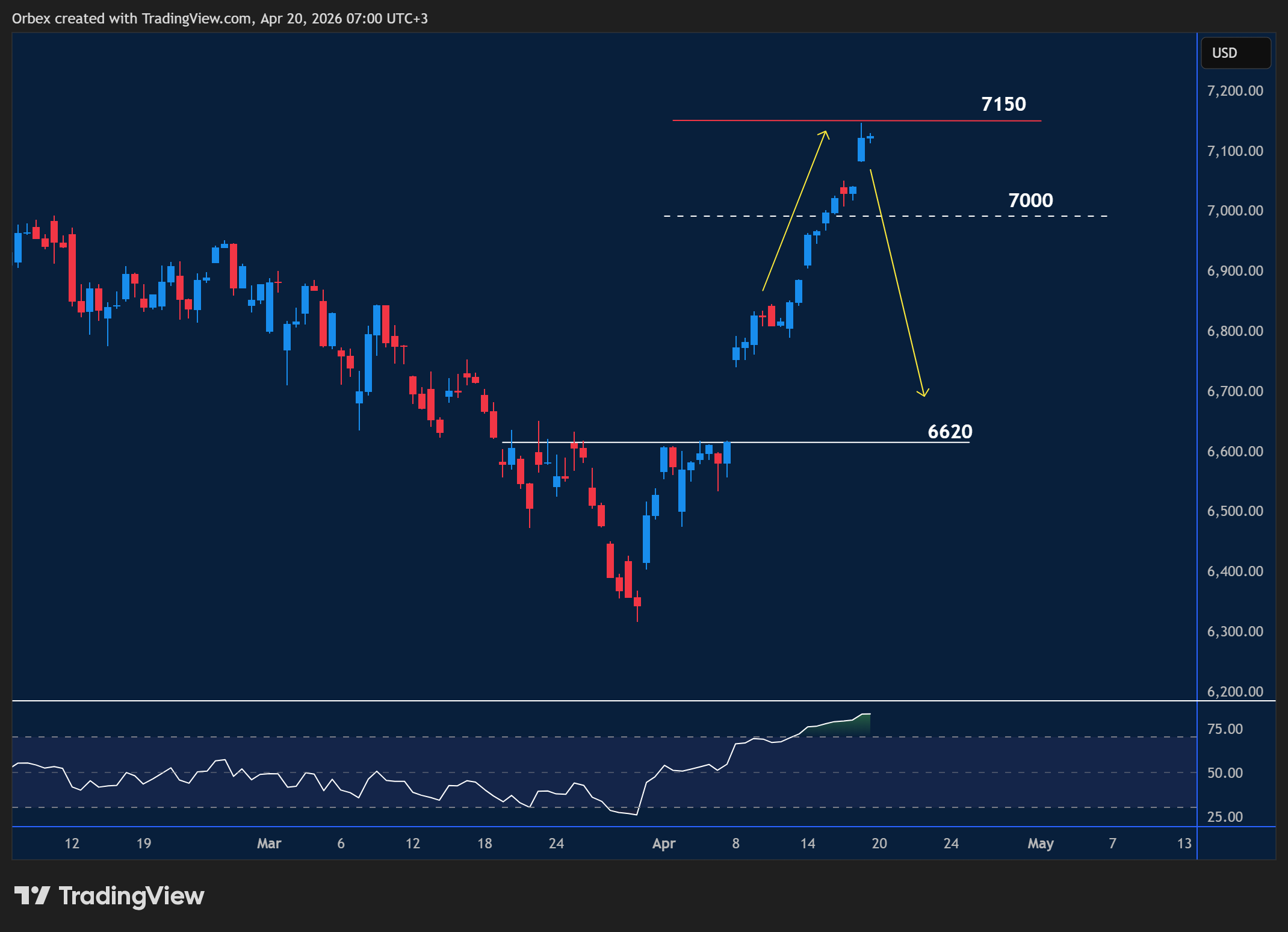Click the TradingView logo at bottom left
The height and width of the screenshot is (932, 1288).
click(110, 896)
